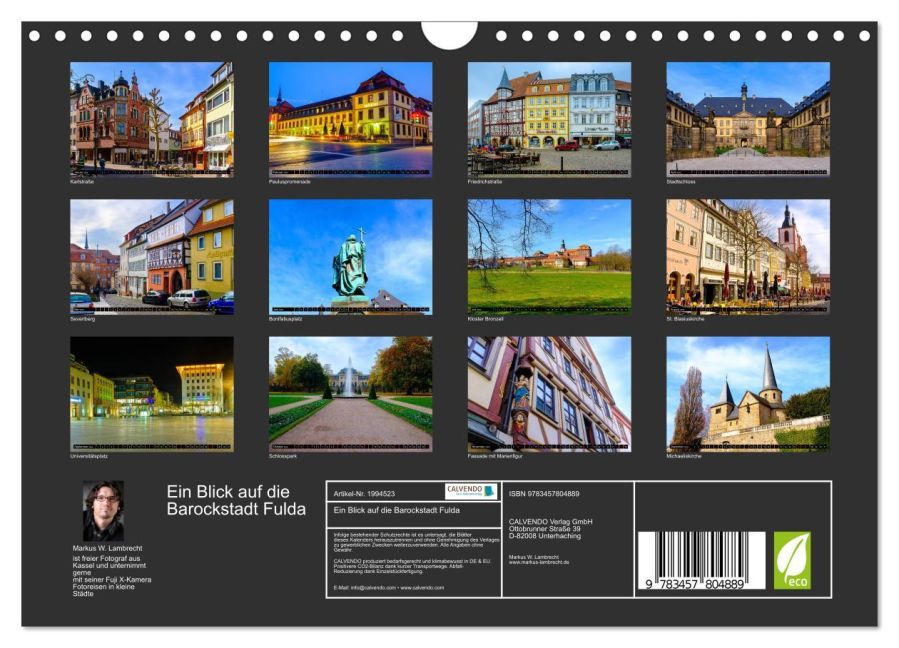
Task: Click the green eco leaf logo
Action: pyautogui.click(x=792, y=560)
